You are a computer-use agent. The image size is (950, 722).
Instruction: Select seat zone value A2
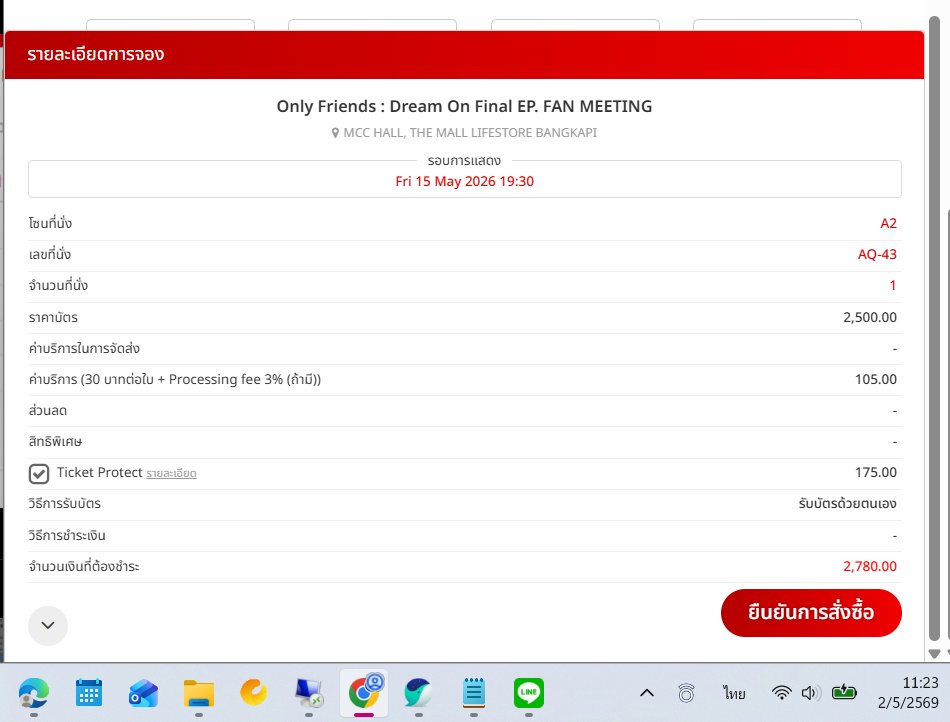tap(888, 223)
